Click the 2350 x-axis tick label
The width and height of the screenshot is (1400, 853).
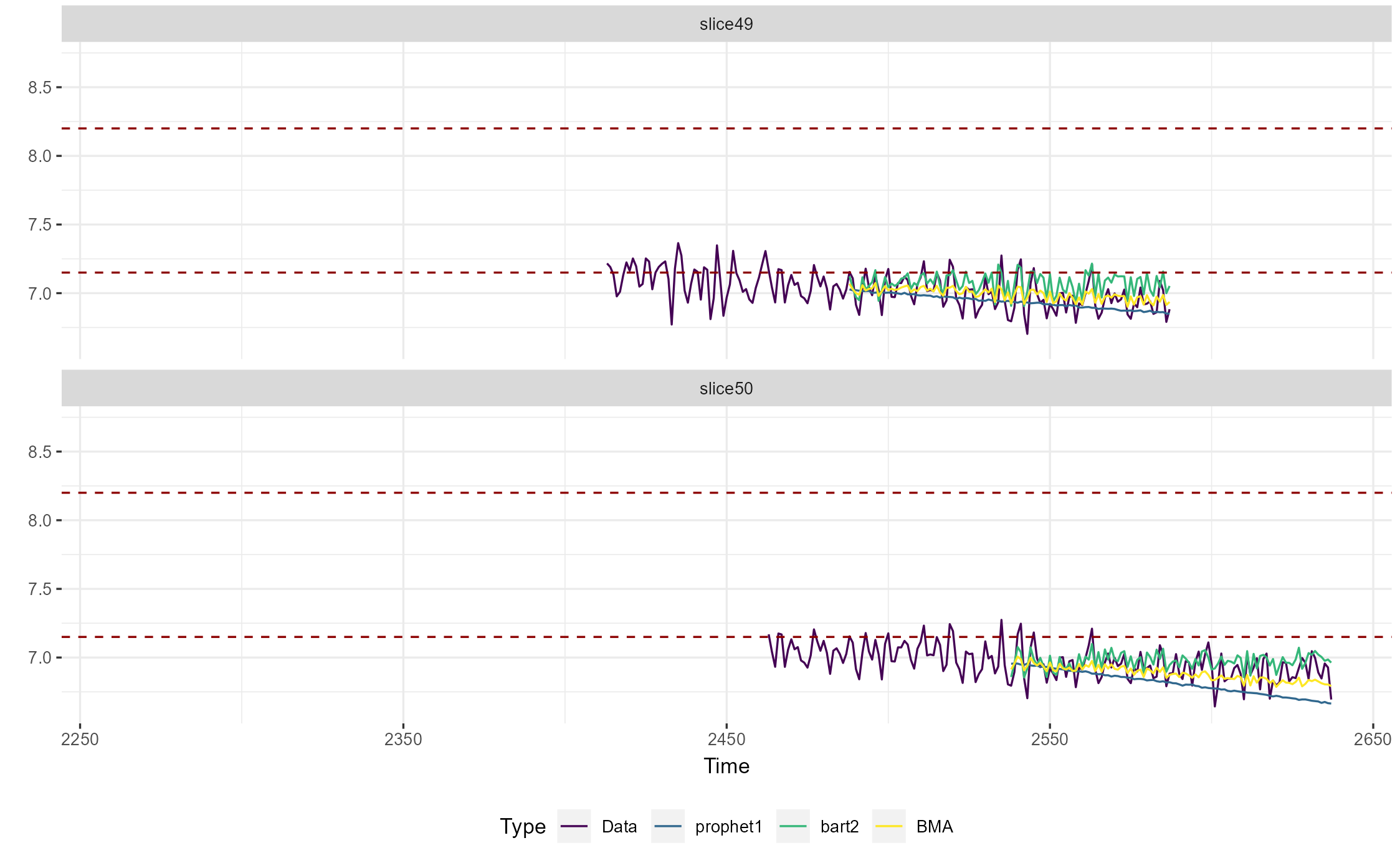point(403,740)
